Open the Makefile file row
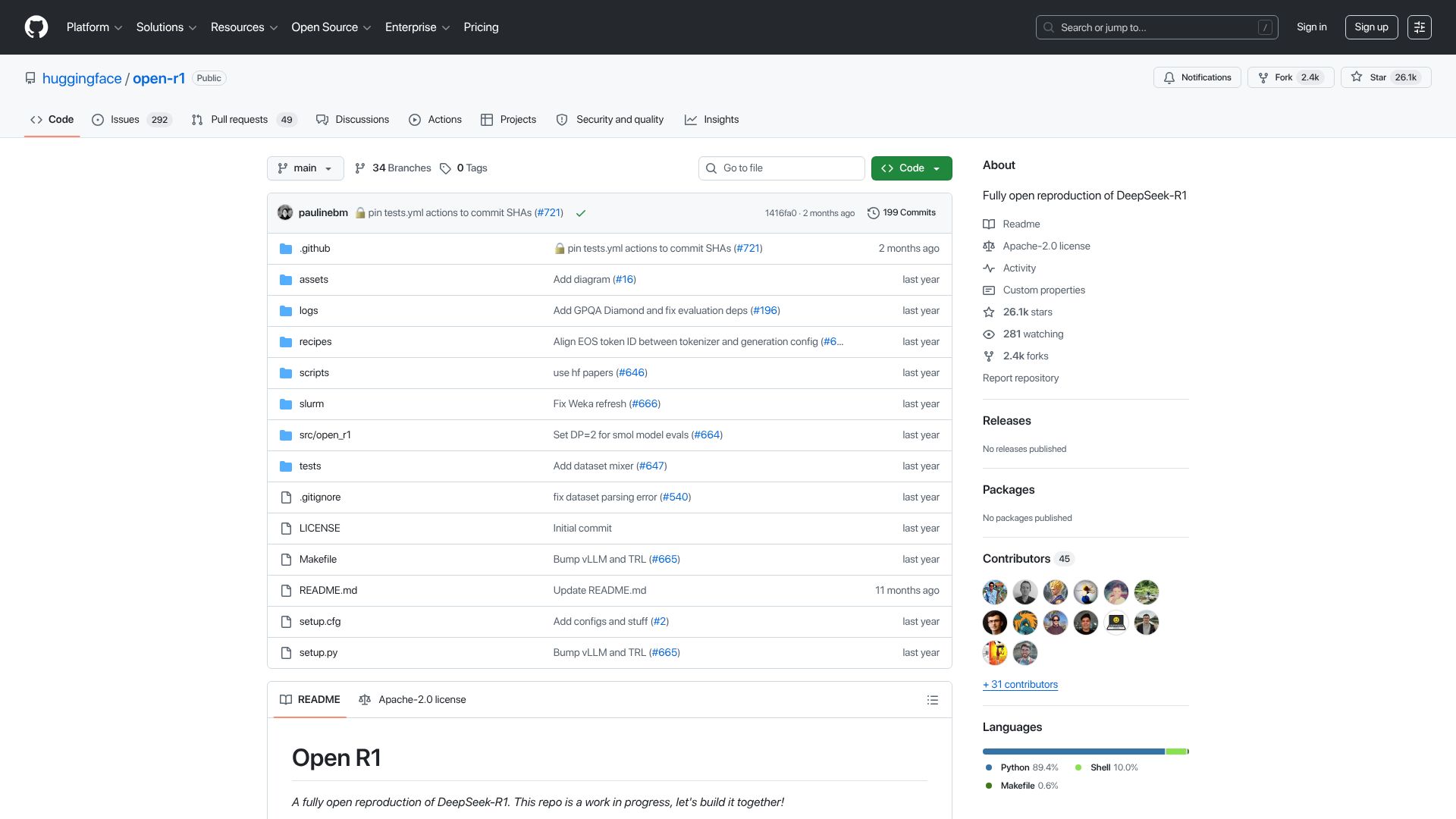Viewport: 1456px width, 819px height. click(610, 560)
